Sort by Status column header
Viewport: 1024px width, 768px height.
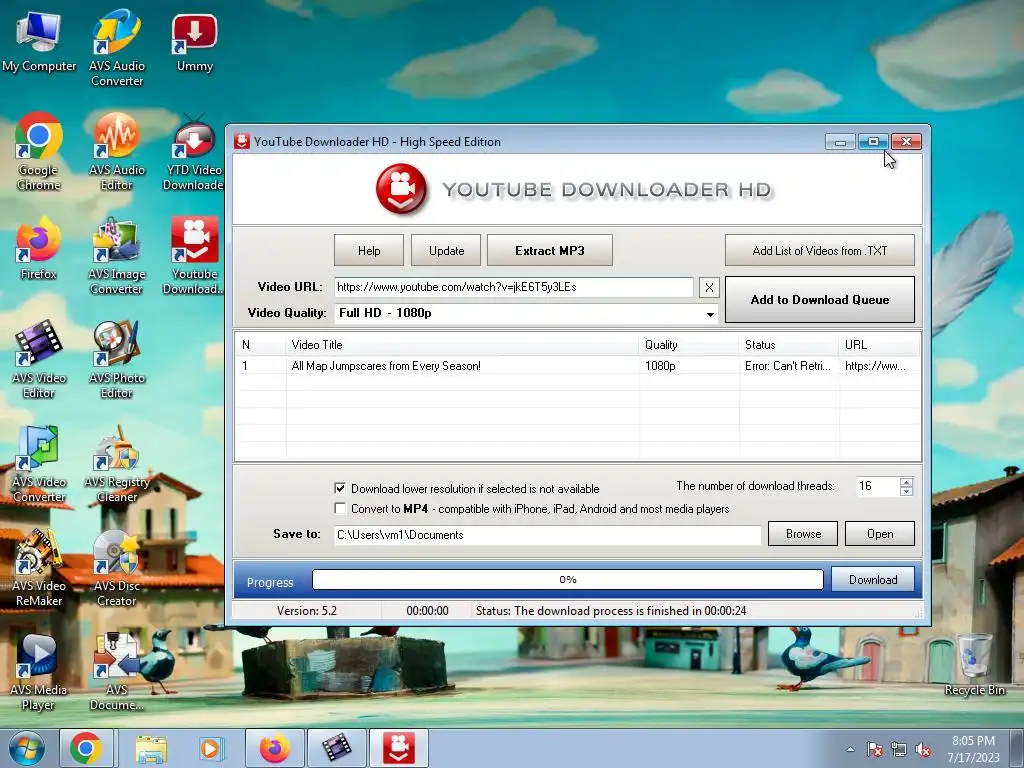(789, 345)
